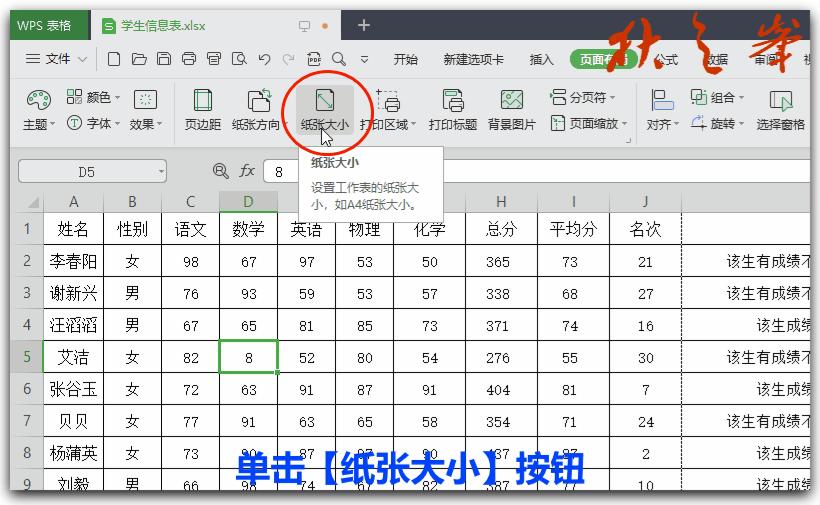Open the 组合 group dropdown
The width and height of the screenshot is (820, 505).
[717, 97]
